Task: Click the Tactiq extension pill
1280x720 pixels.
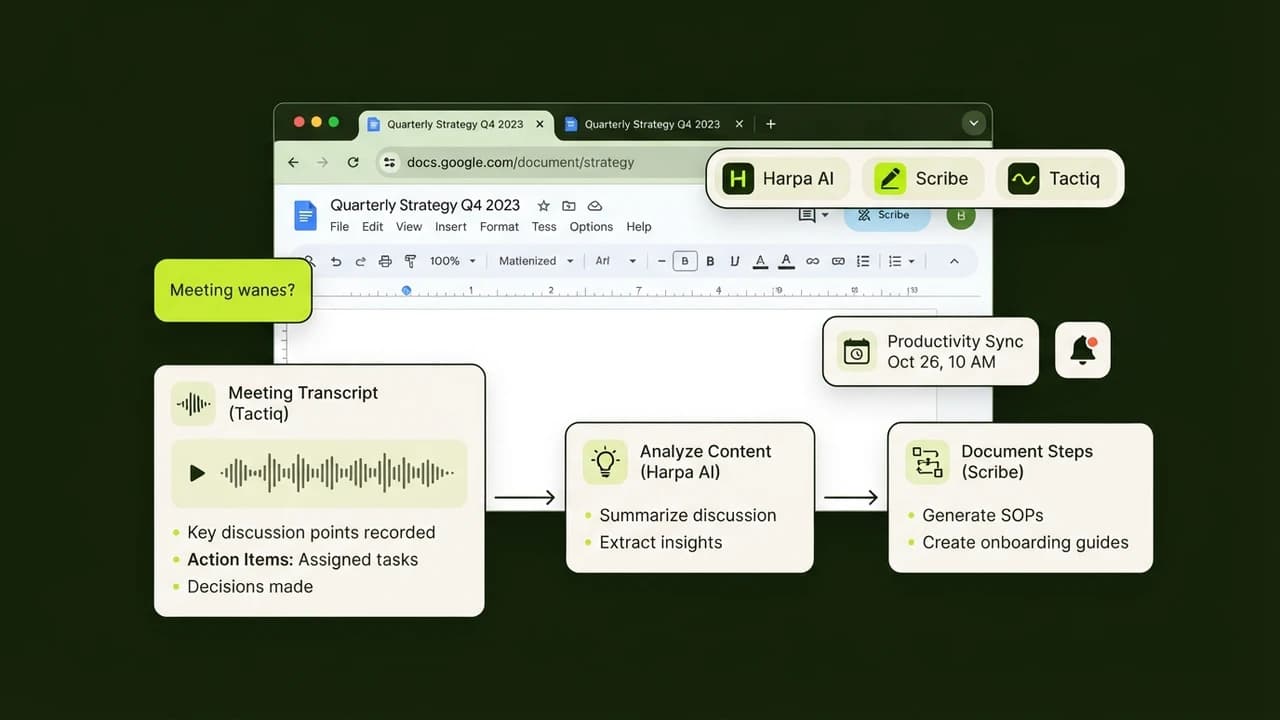Action: pos(1056,179)
